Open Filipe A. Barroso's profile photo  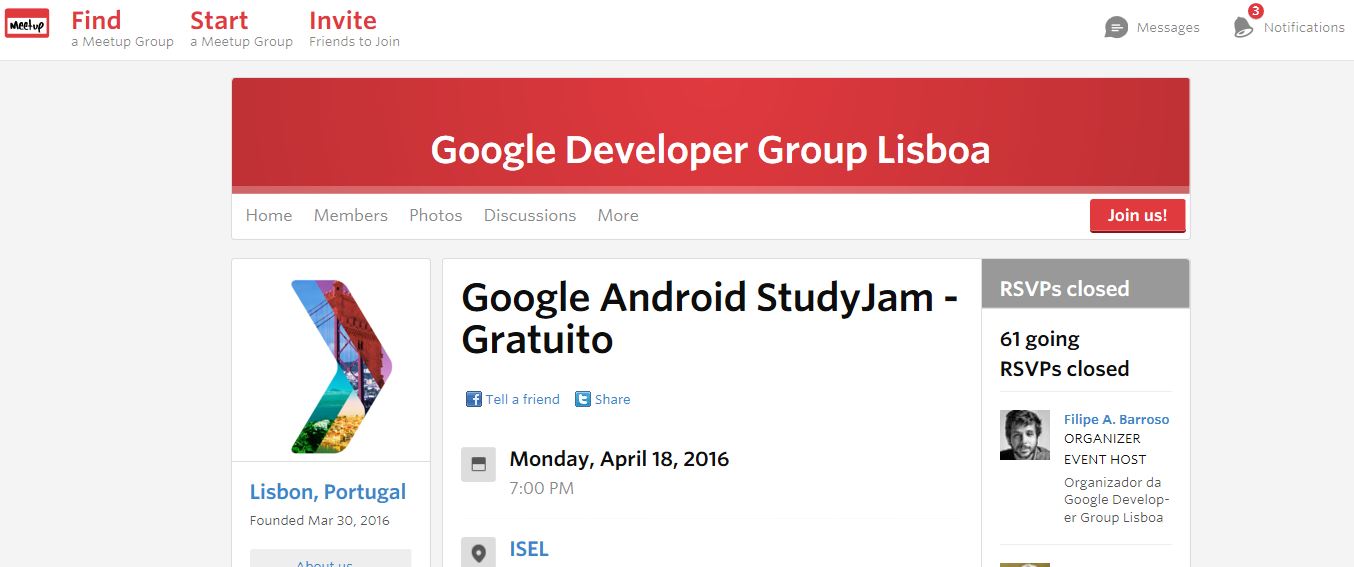(1024, 435)
